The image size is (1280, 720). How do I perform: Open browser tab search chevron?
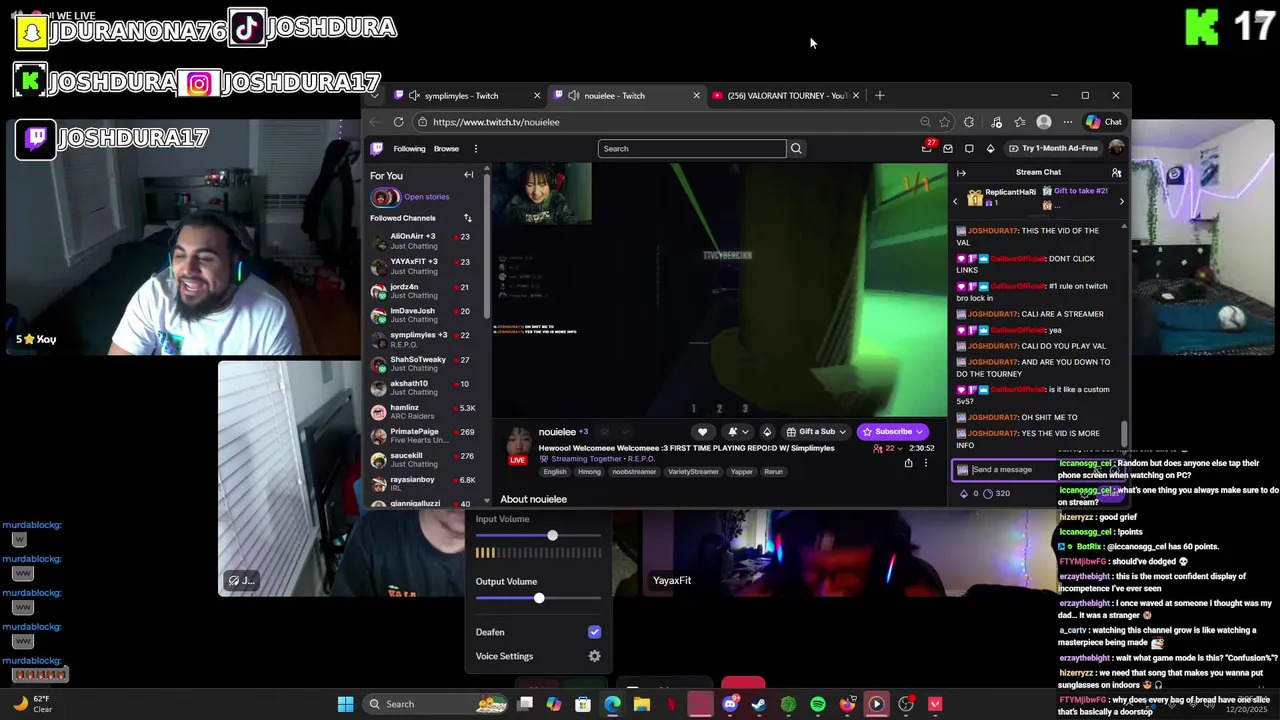374,96
